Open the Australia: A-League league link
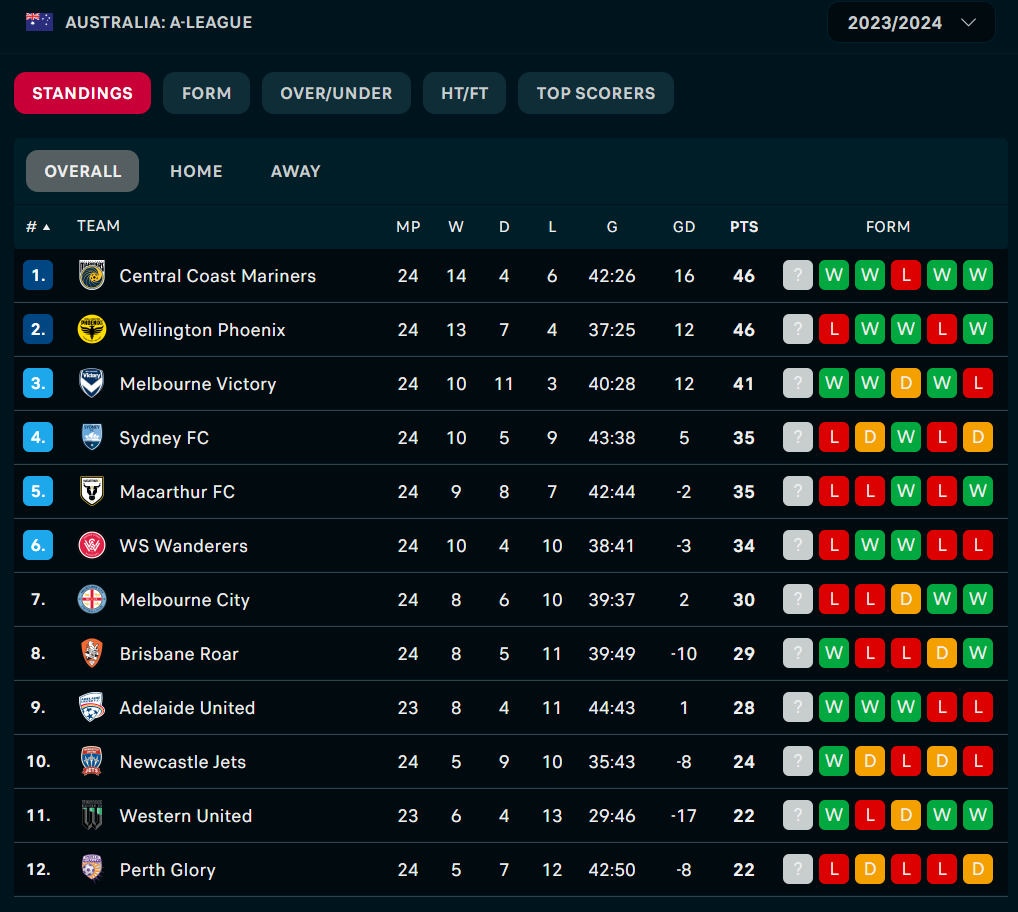 point(159,22)
